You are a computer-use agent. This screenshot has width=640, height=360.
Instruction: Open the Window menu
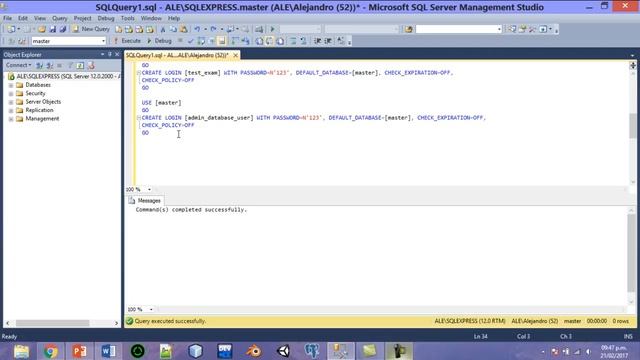click(x=151, y=18)
